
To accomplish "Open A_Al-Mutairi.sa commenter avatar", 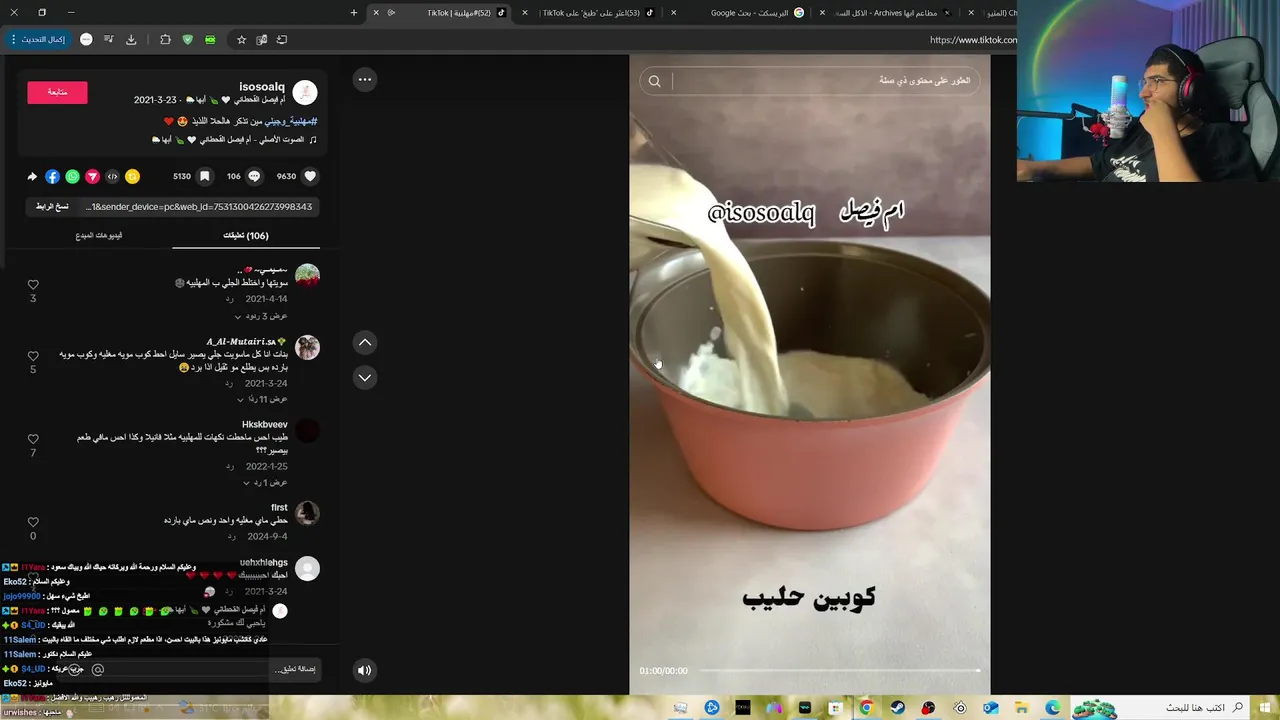I will (x=307, y=347).
